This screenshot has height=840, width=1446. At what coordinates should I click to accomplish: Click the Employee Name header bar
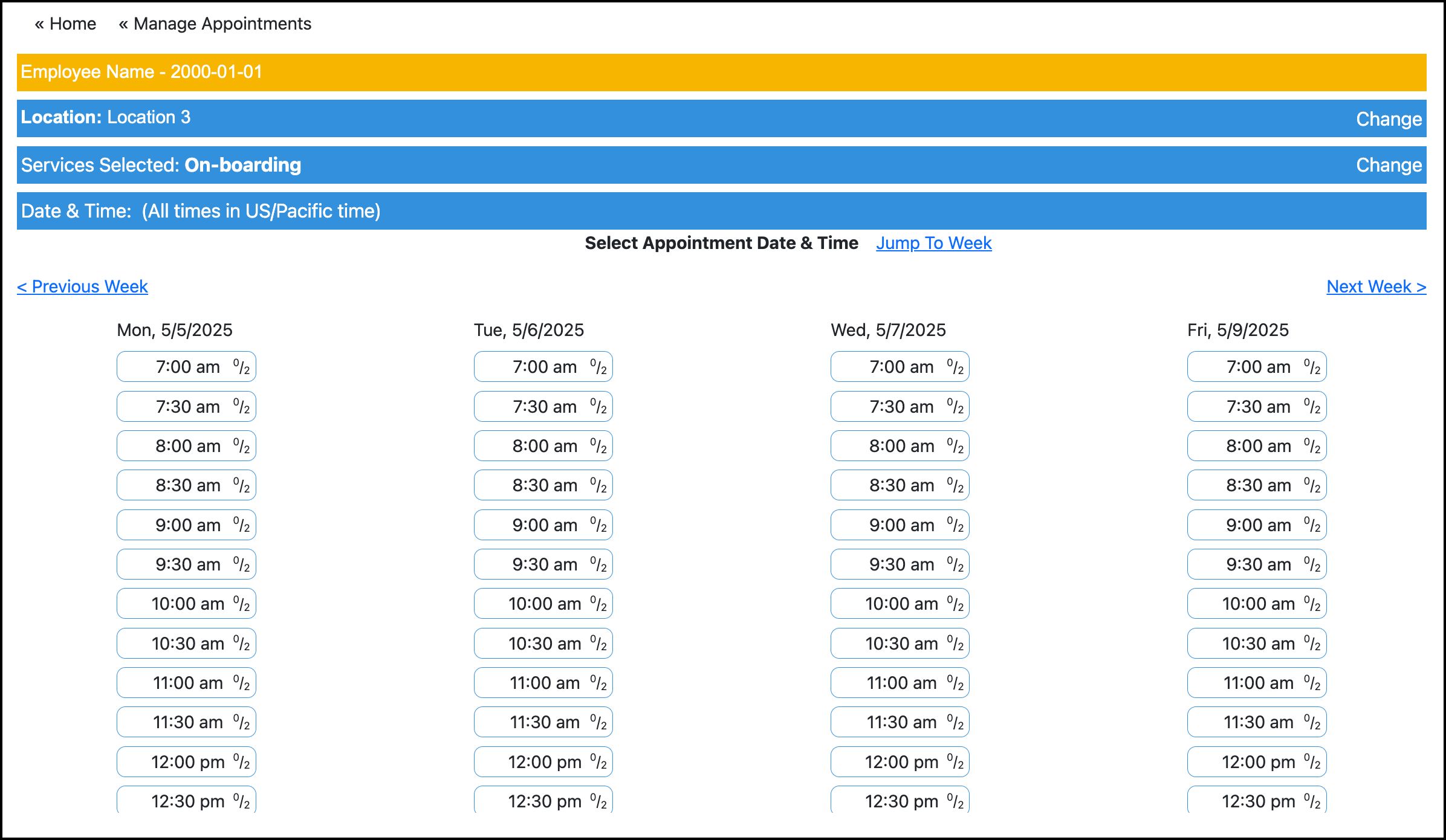[x=721, y=72]
